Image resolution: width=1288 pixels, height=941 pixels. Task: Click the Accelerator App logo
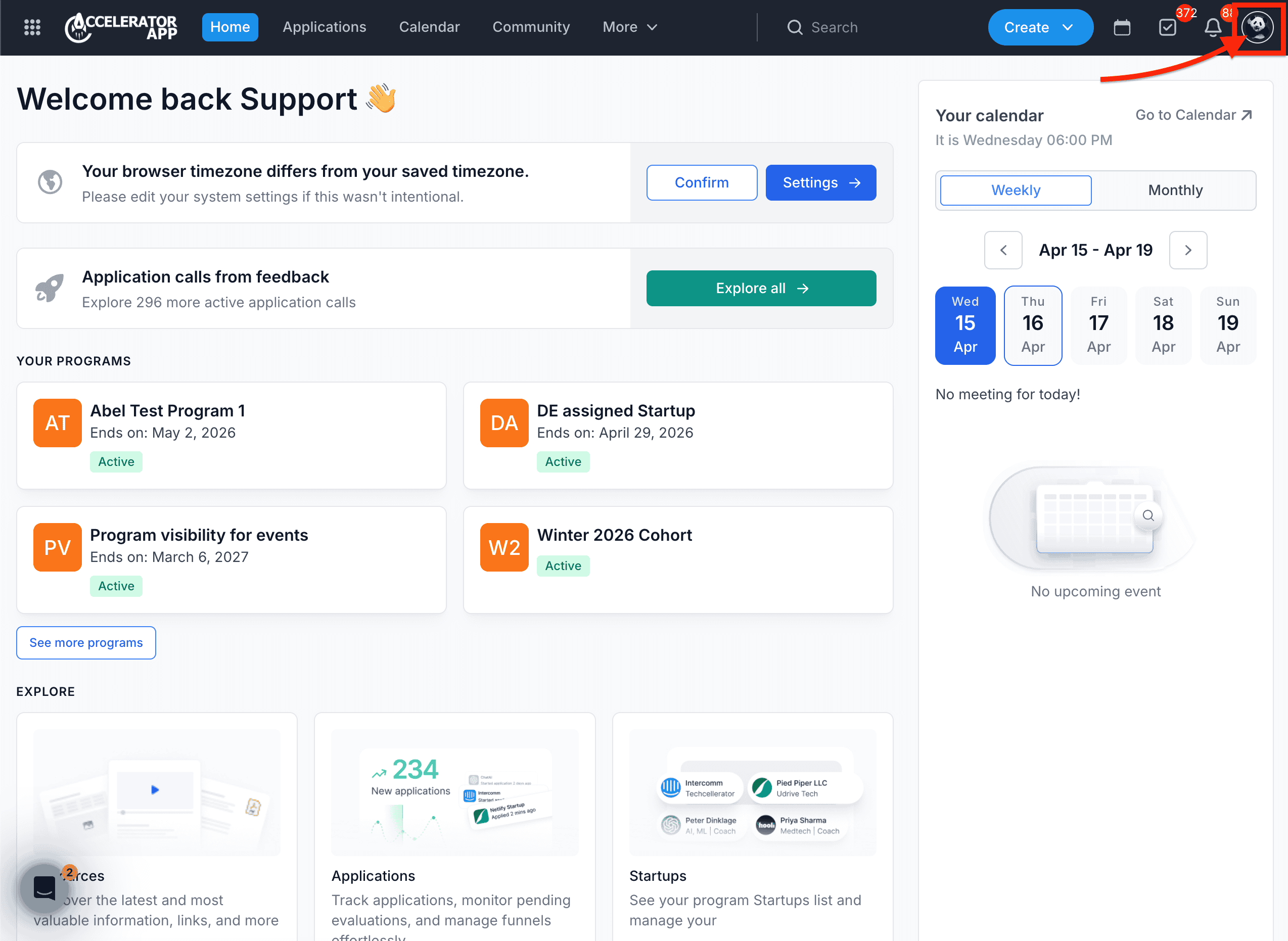point(121,27)
